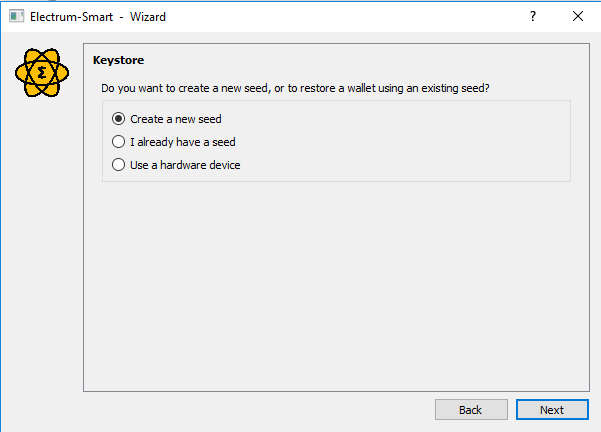Image resolution: width=601 pixels, height=432 pixels.
Task: Click the seed question prompt text
Action: point(295,88)
